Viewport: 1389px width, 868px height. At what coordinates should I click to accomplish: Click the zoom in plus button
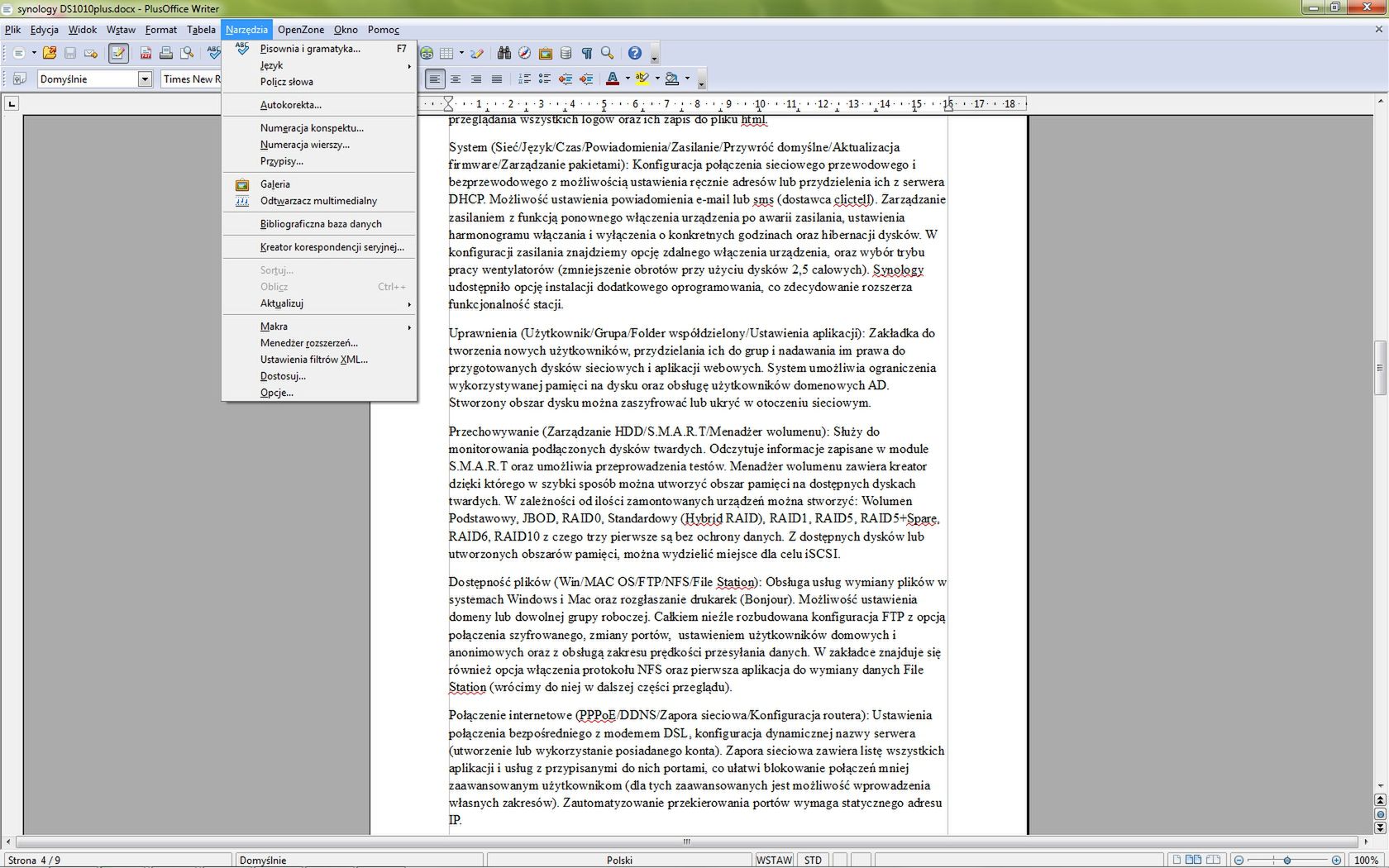[x=1336, y=861]
